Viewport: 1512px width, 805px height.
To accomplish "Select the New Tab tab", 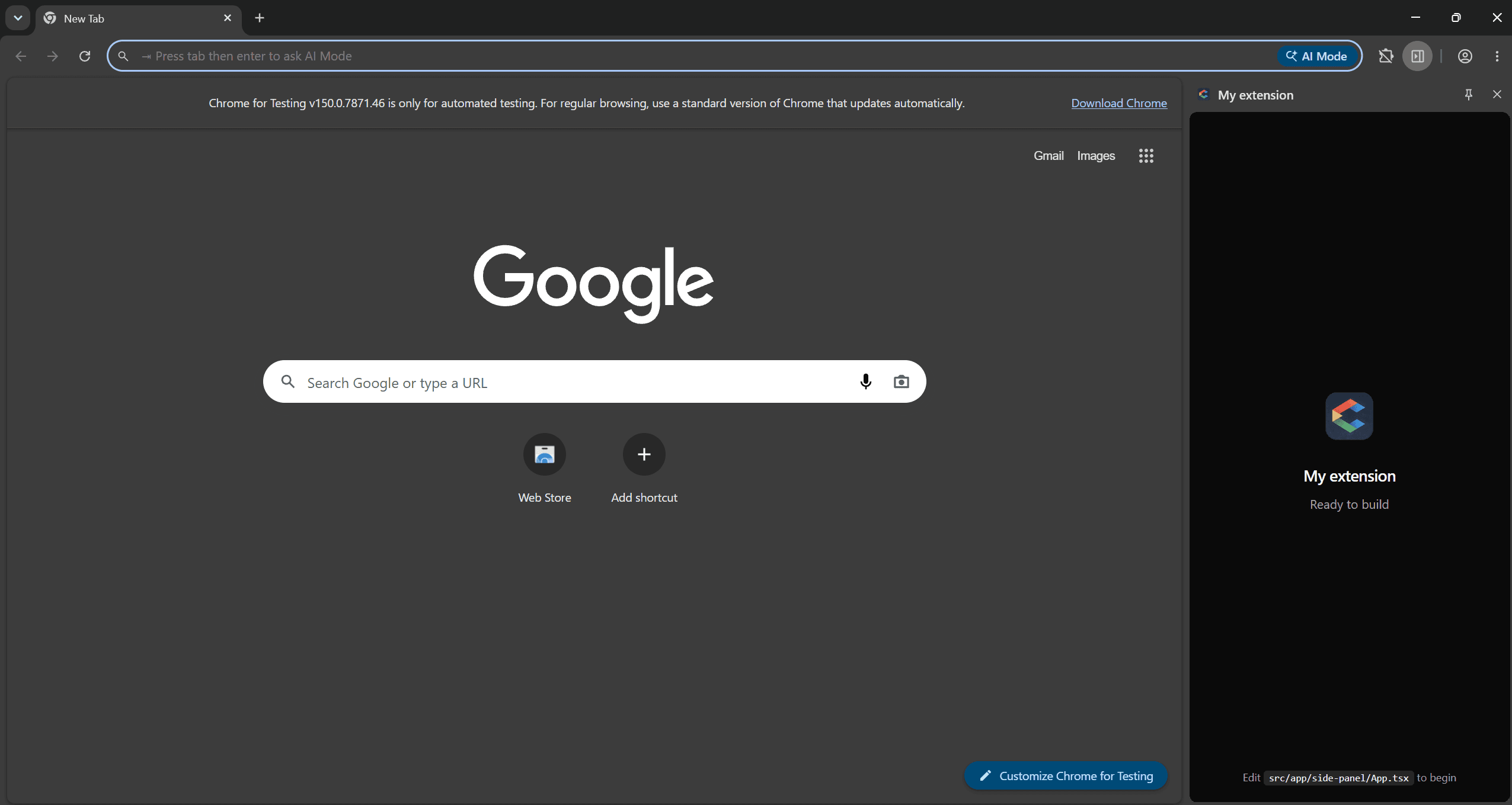I will click(139, 18).
